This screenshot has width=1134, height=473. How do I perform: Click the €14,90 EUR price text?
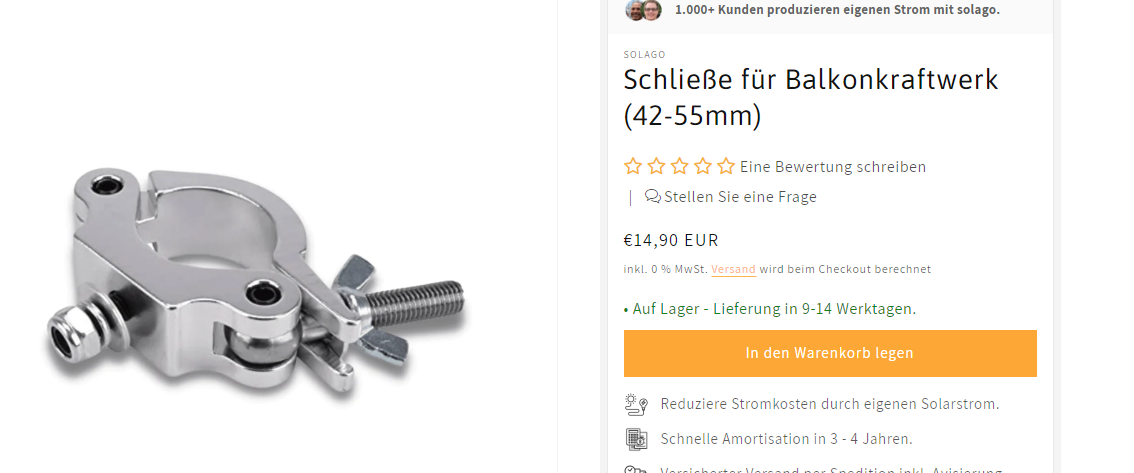(671, 240)
